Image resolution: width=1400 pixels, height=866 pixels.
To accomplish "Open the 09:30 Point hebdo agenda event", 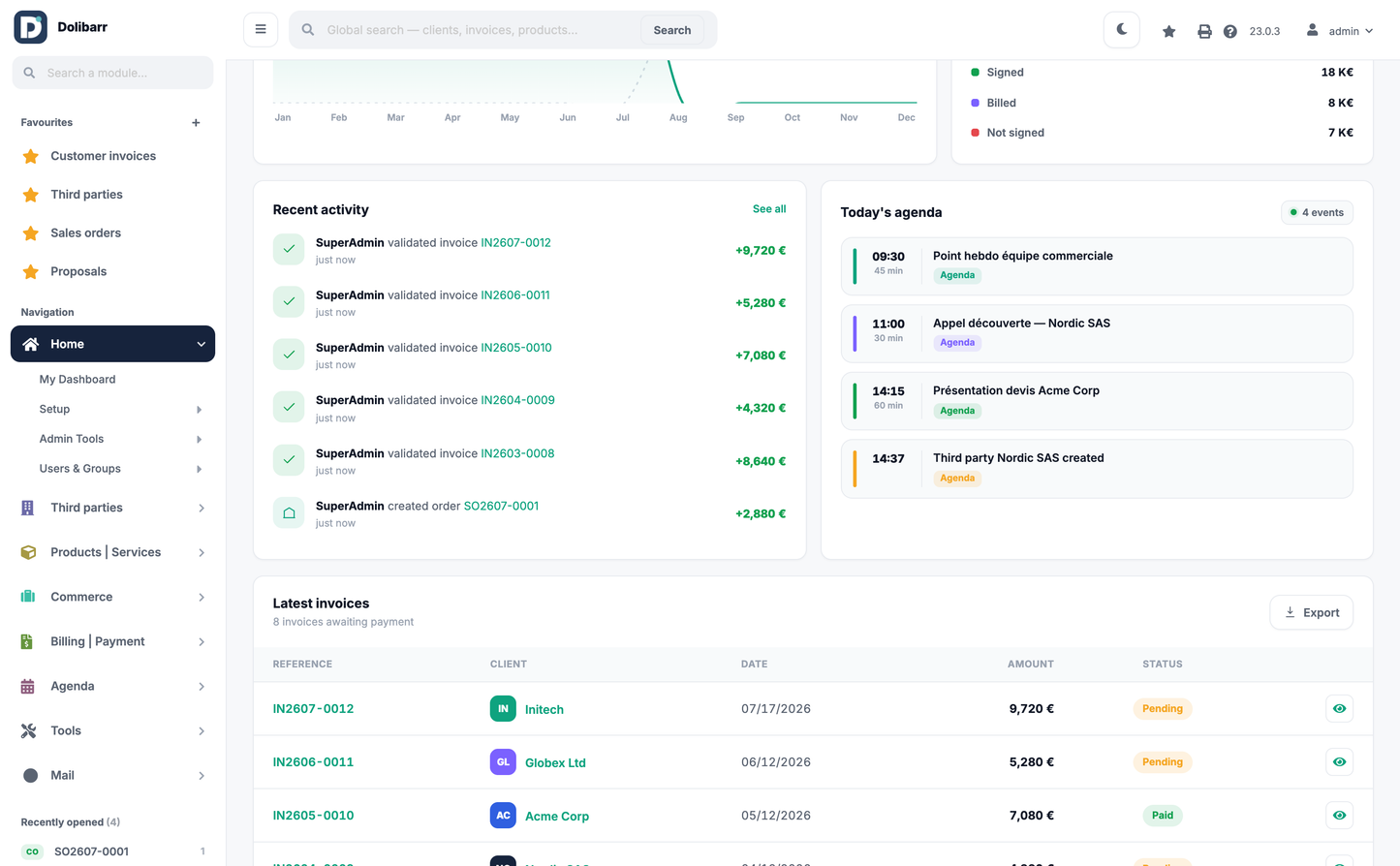I will pos(1097,266).
